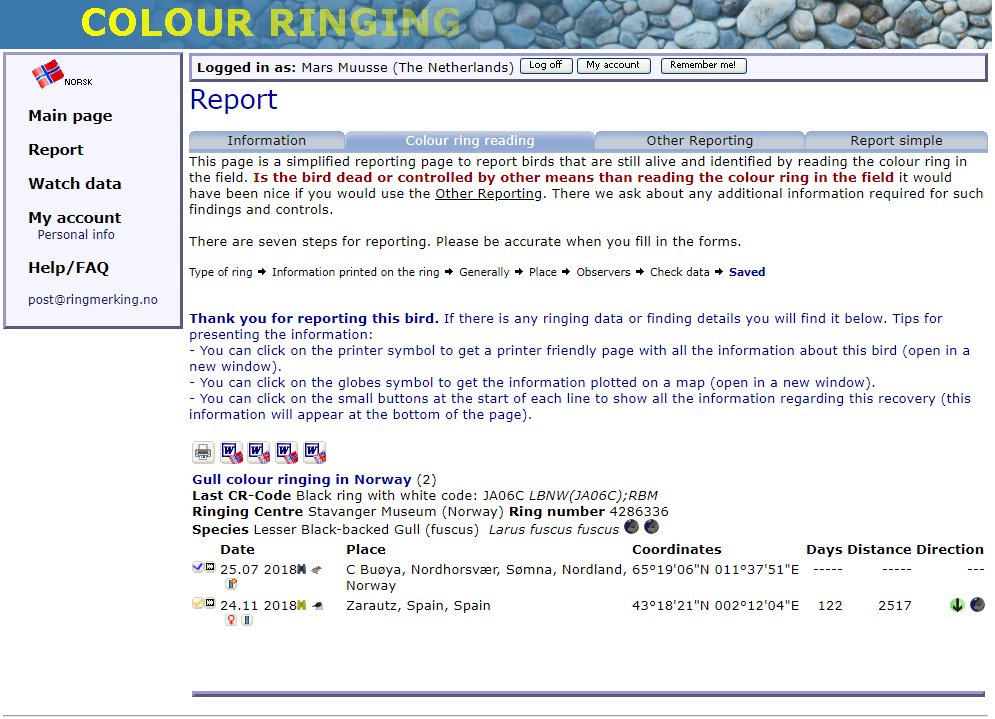Click the second globe icon beside Larus fuscus fuscus
Screen dimensions: 995x719
[x=652, y=527]
